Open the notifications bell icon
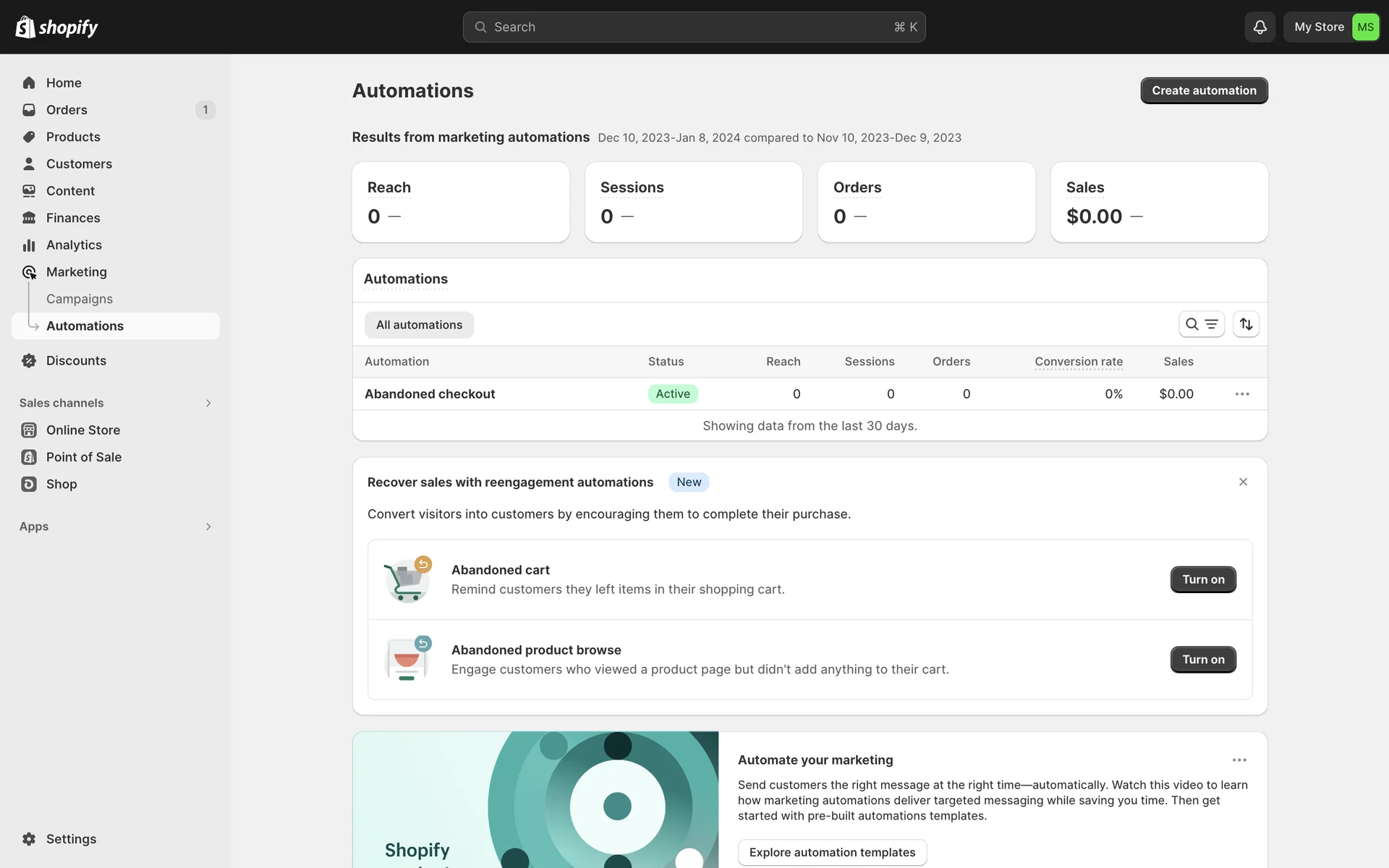The image size is (1389, 868). [1260, 27]
